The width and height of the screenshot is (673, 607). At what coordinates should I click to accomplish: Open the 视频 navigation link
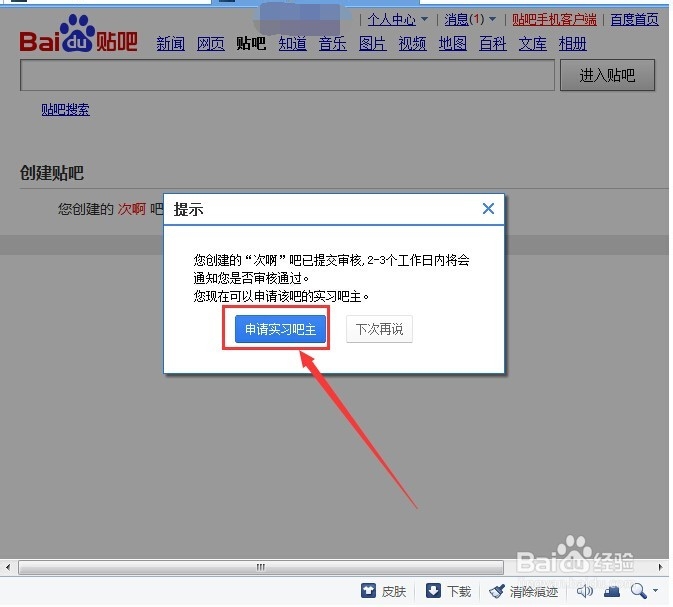pos(412,44)
